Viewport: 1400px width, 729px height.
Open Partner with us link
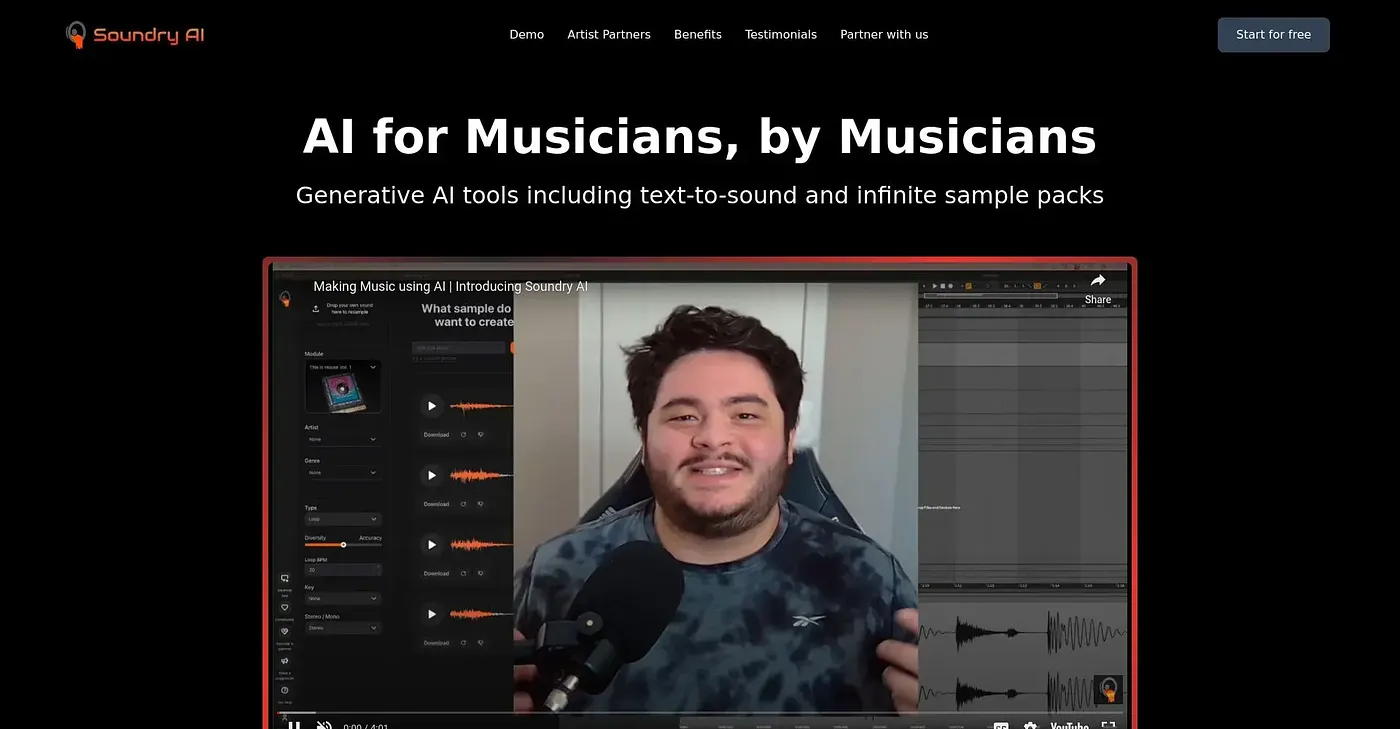click(884, 34)
